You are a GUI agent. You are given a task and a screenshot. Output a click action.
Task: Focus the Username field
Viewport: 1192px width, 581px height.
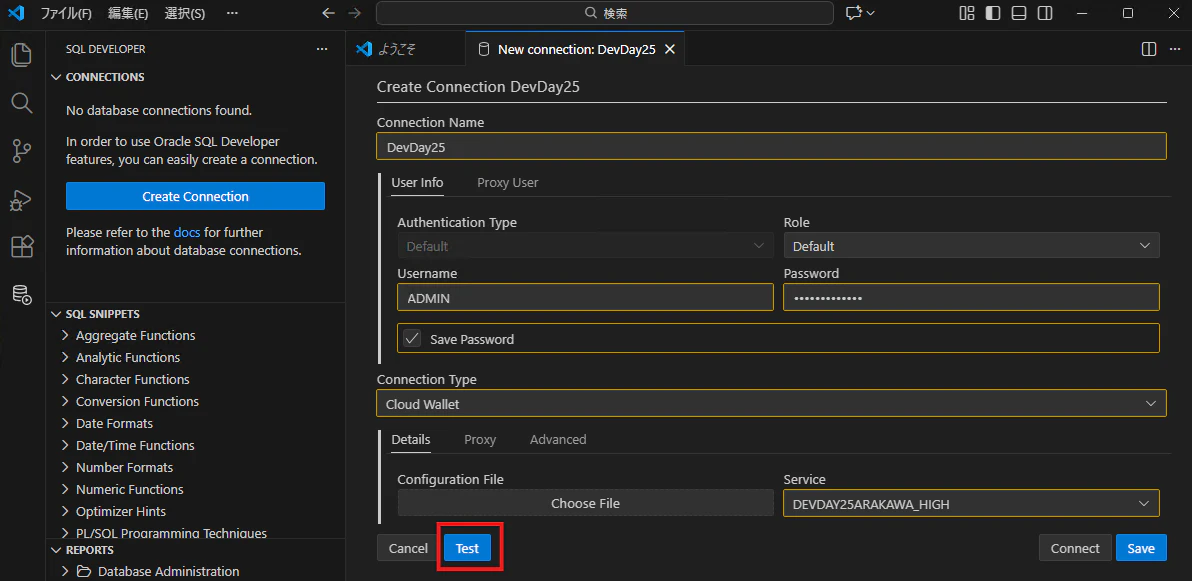pos(585,298)
